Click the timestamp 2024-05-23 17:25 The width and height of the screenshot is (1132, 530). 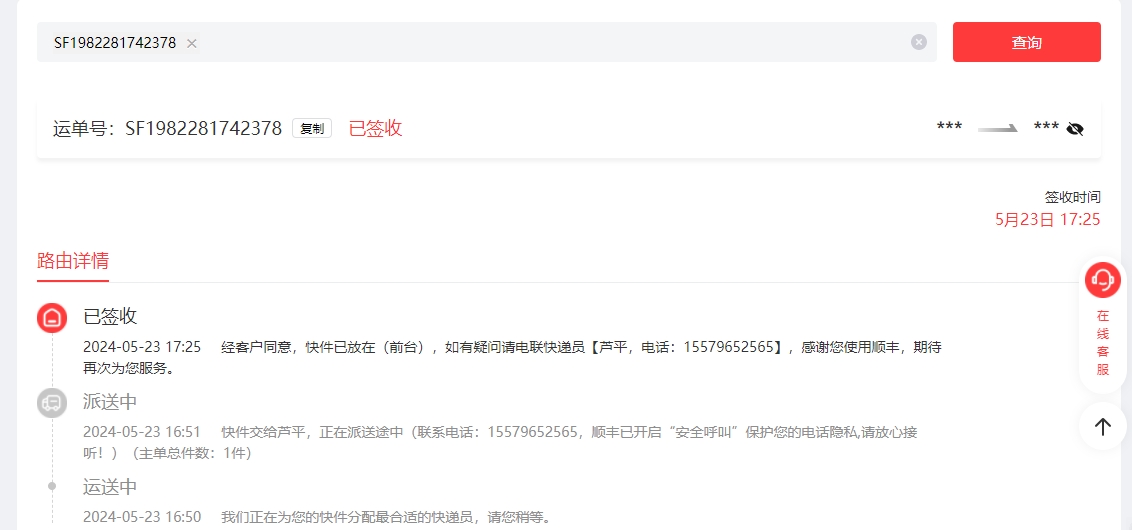tap(142, 347)
